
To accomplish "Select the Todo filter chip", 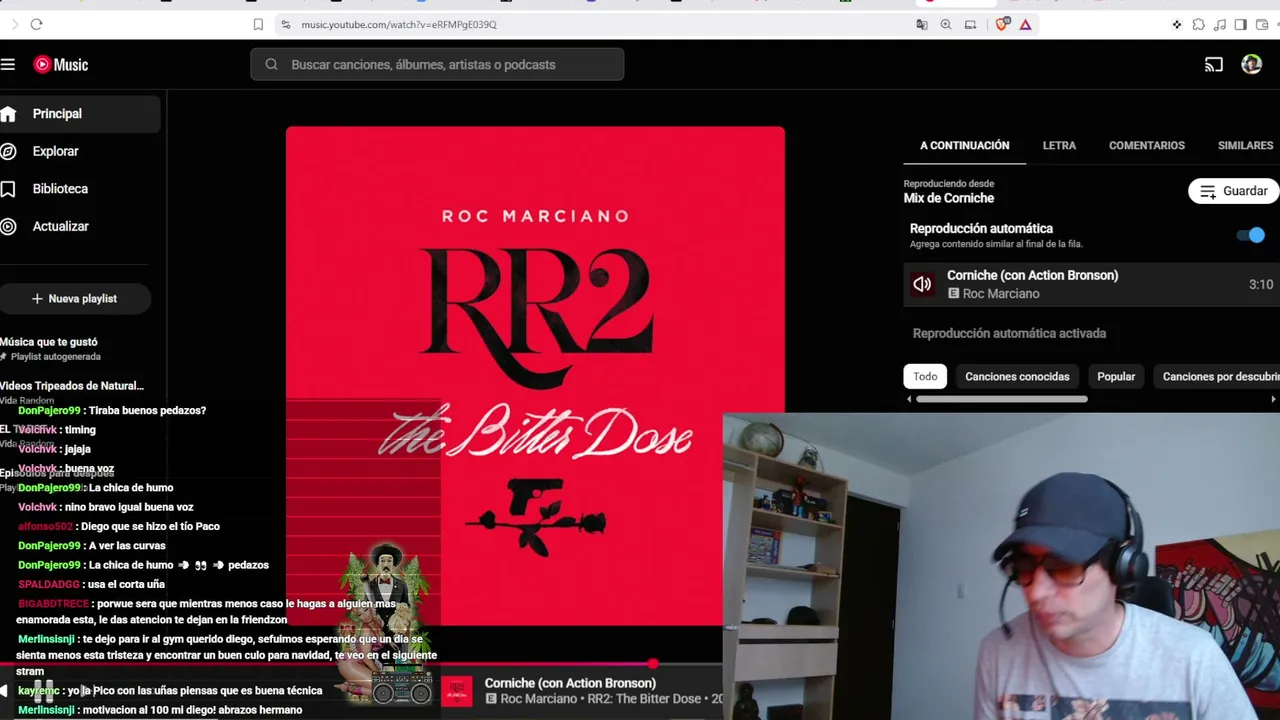I will (x=925, y=376).
